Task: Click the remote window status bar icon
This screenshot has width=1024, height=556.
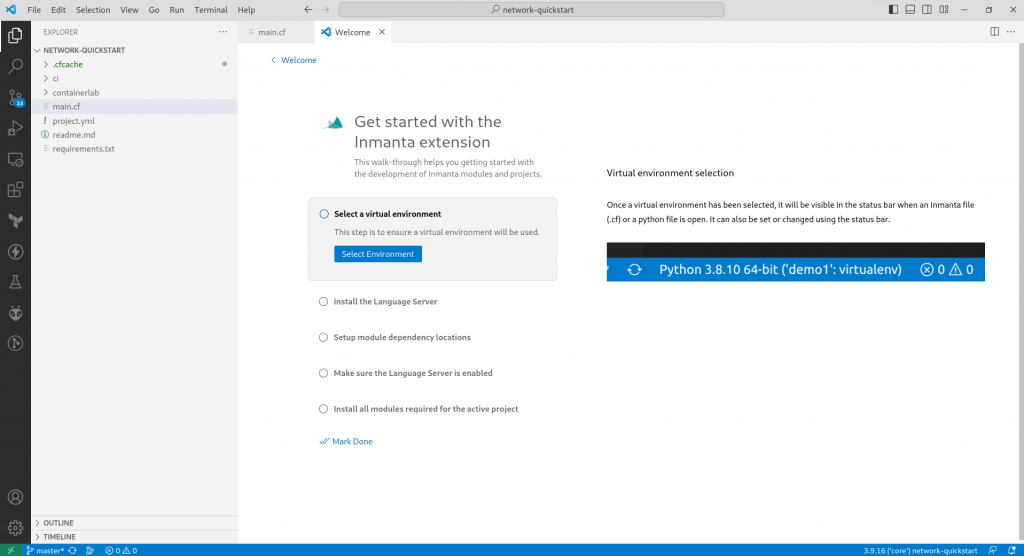Action: [10, 550]
